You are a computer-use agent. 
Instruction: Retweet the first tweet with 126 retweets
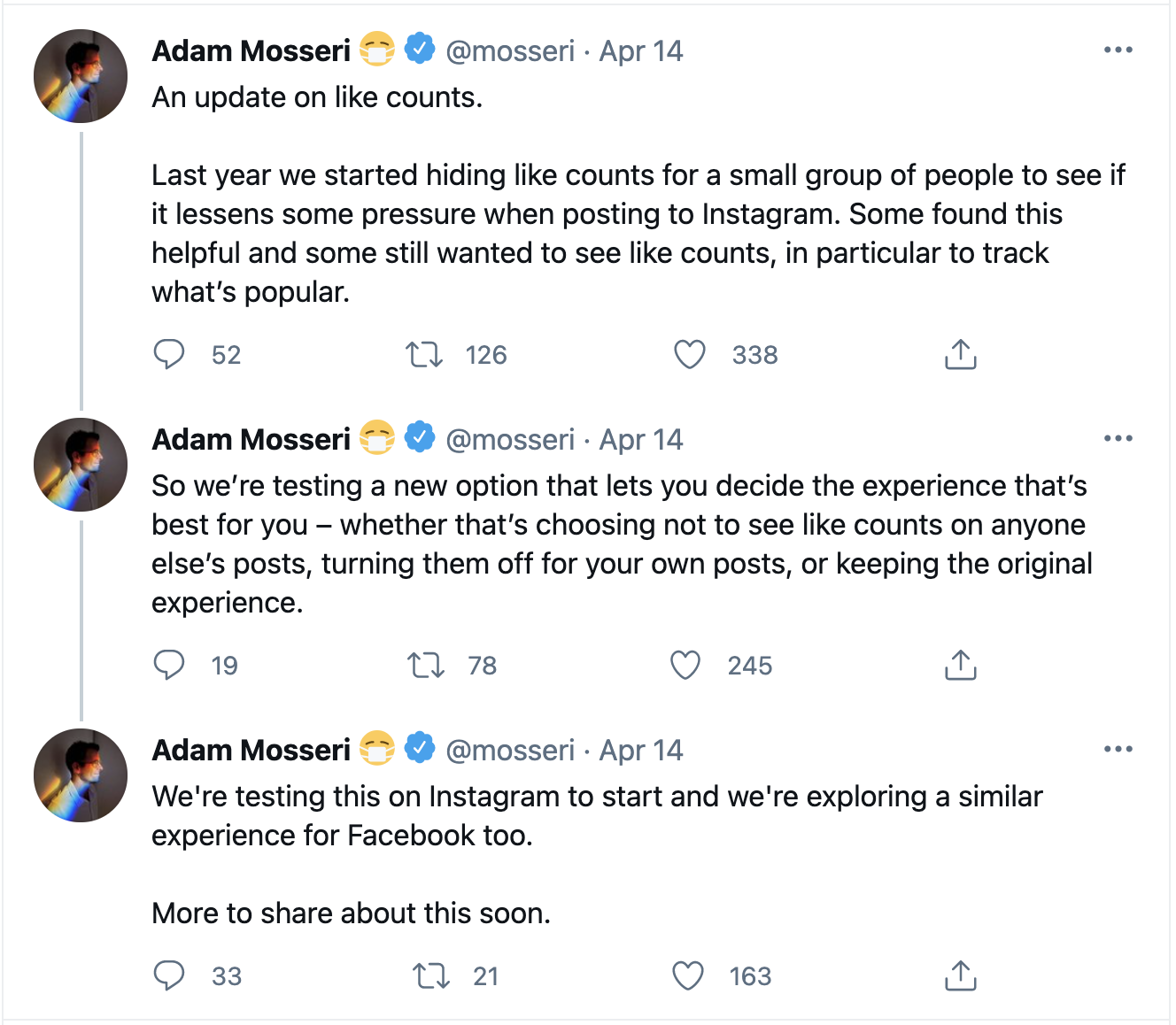pos(424,355)
